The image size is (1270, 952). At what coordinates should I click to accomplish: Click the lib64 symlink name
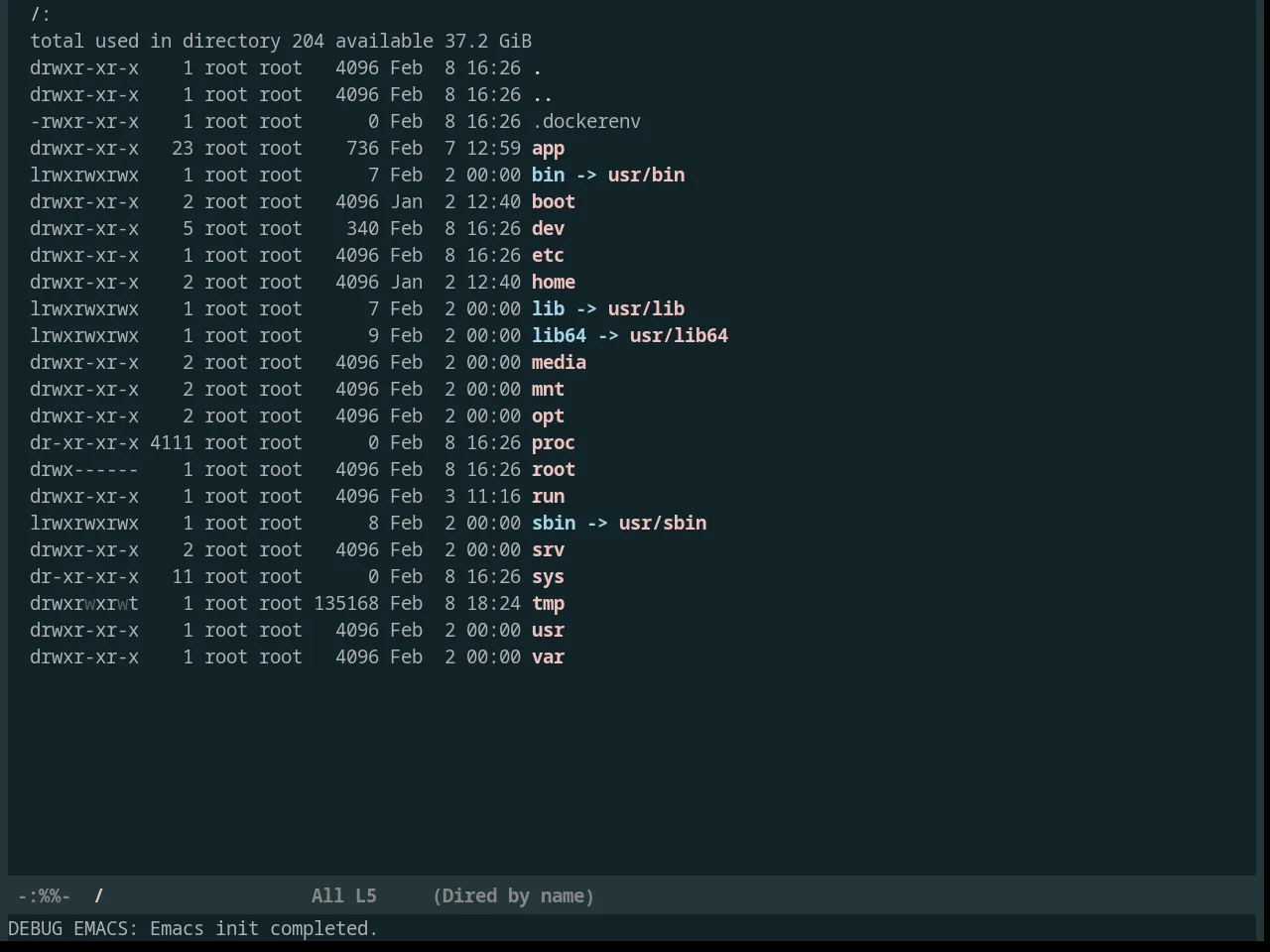(559, 336)
